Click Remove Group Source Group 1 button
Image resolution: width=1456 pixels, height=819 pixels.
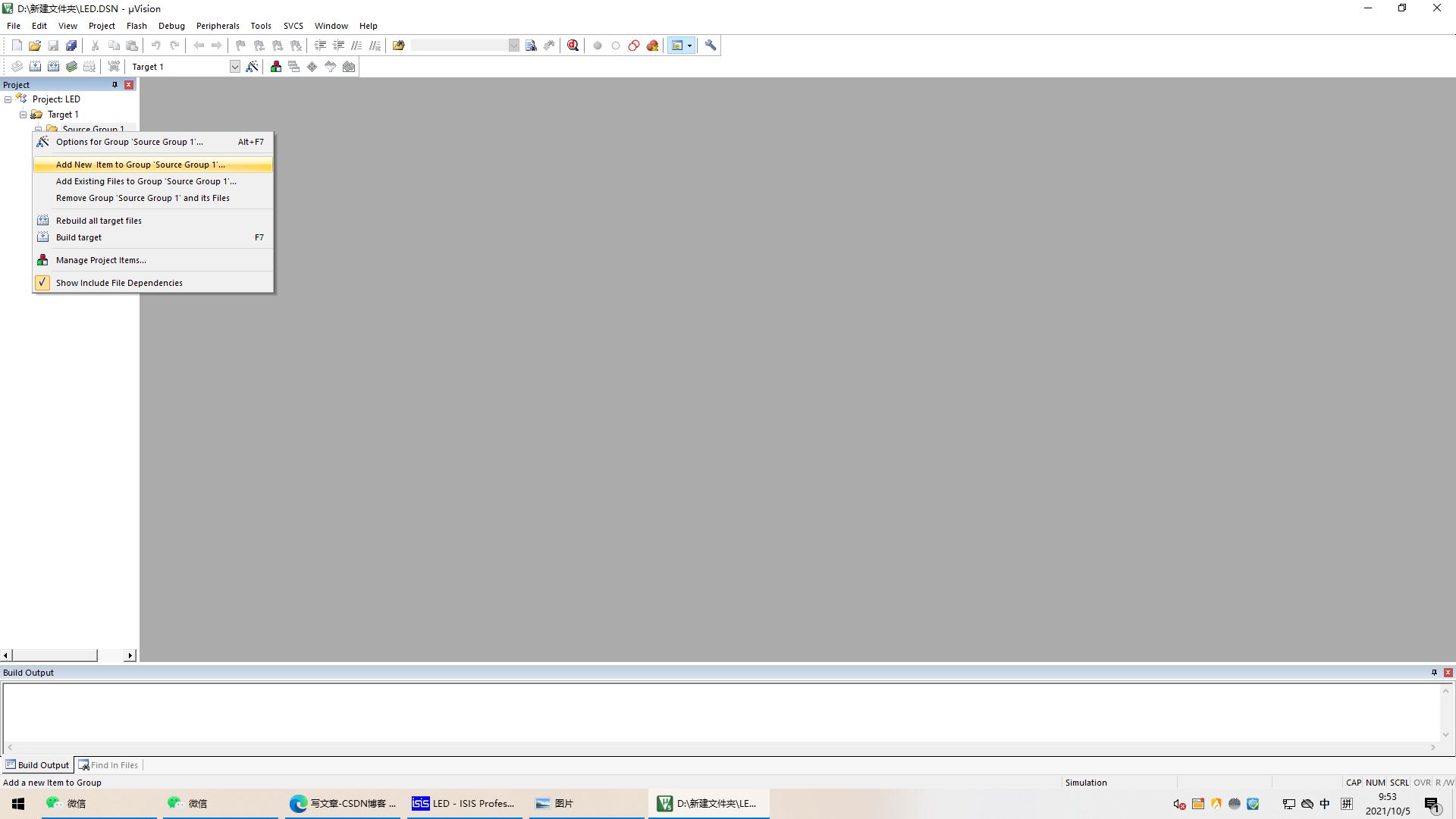pos(142,197)
